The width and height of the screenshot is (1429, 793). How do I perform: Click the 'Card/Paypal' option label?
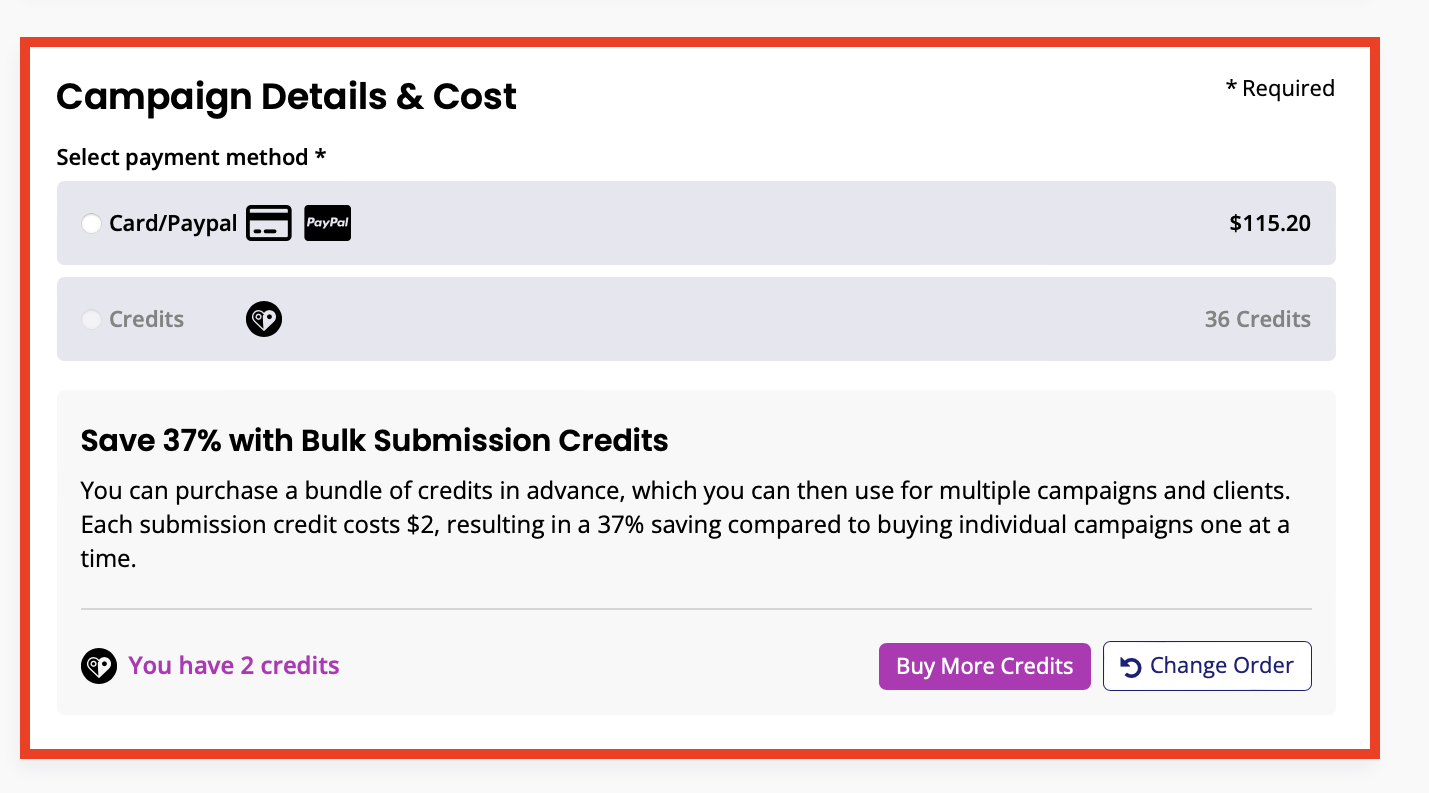click(x=173, y=223)
